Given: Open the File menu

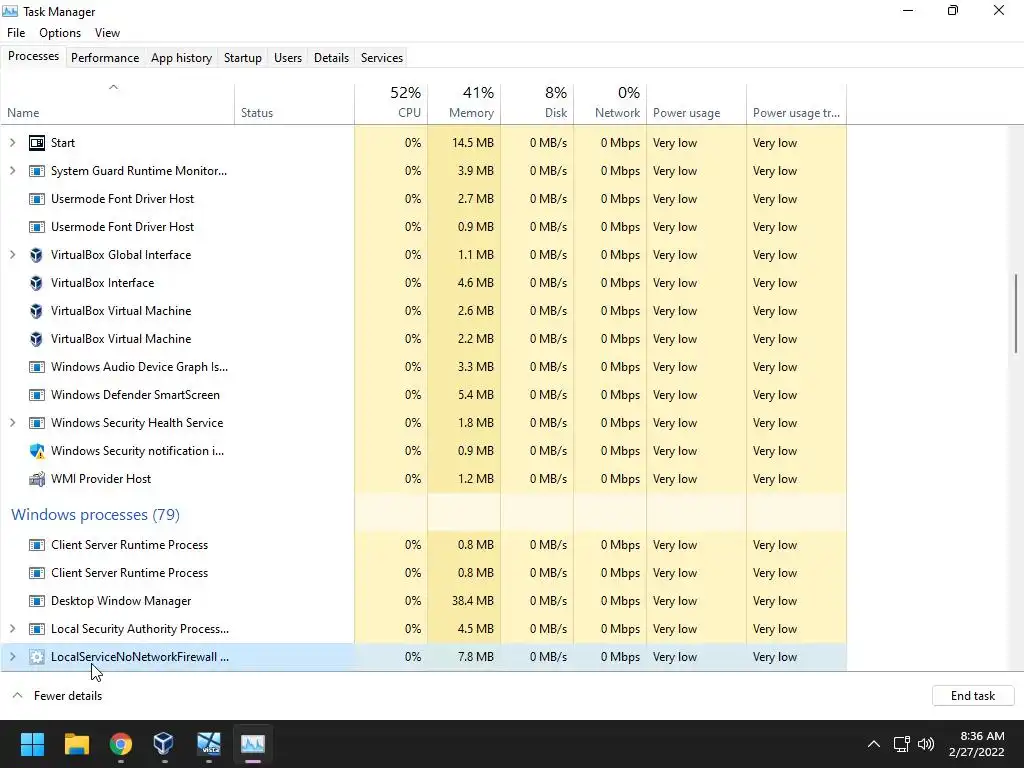Looking at the screenshot, I should coord(16,33).
